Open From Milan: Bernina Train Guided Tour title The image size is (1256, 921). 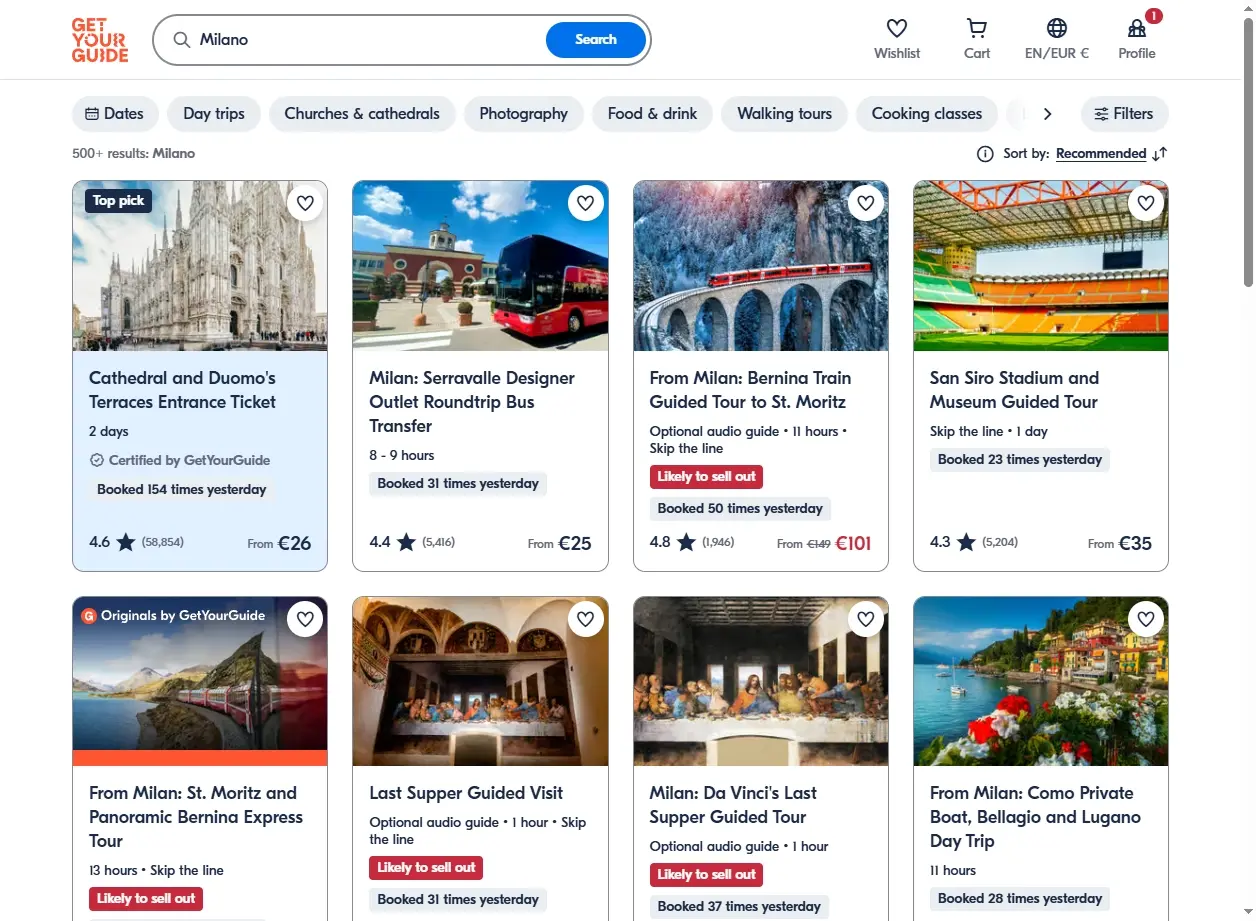(751, 390)
